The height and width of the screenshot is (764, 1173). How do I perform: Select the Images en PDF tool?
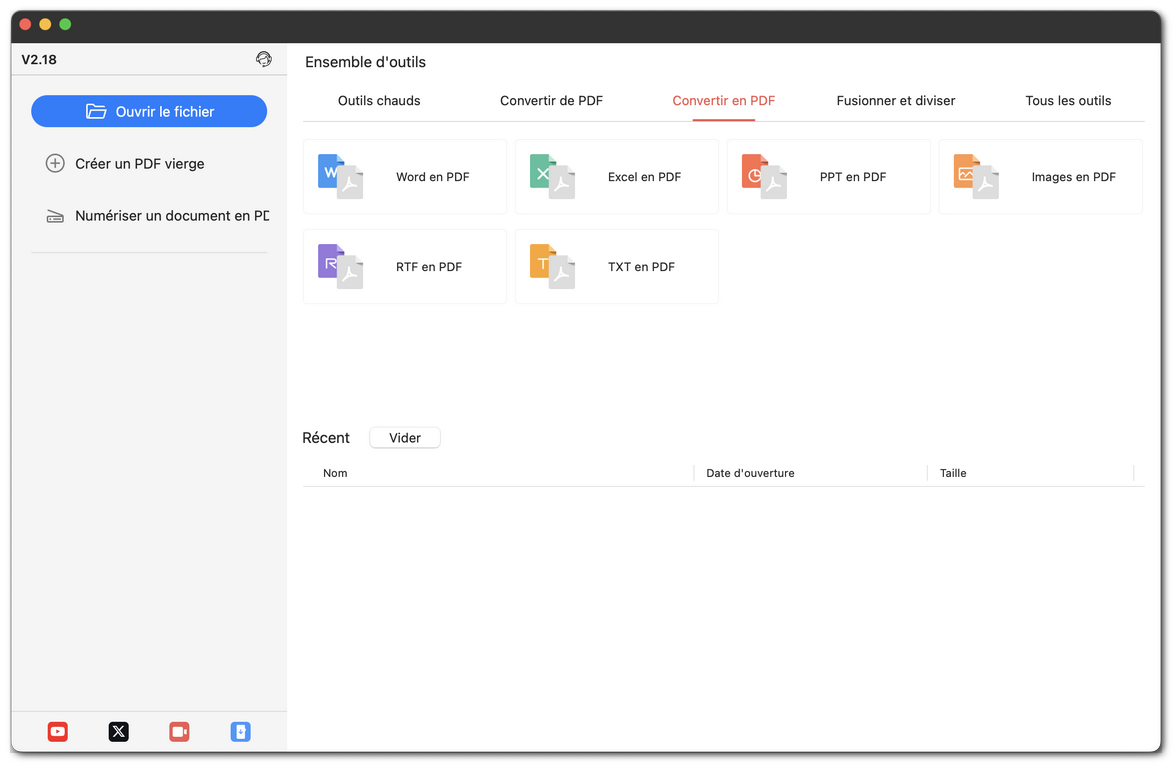click(1040, 177)
